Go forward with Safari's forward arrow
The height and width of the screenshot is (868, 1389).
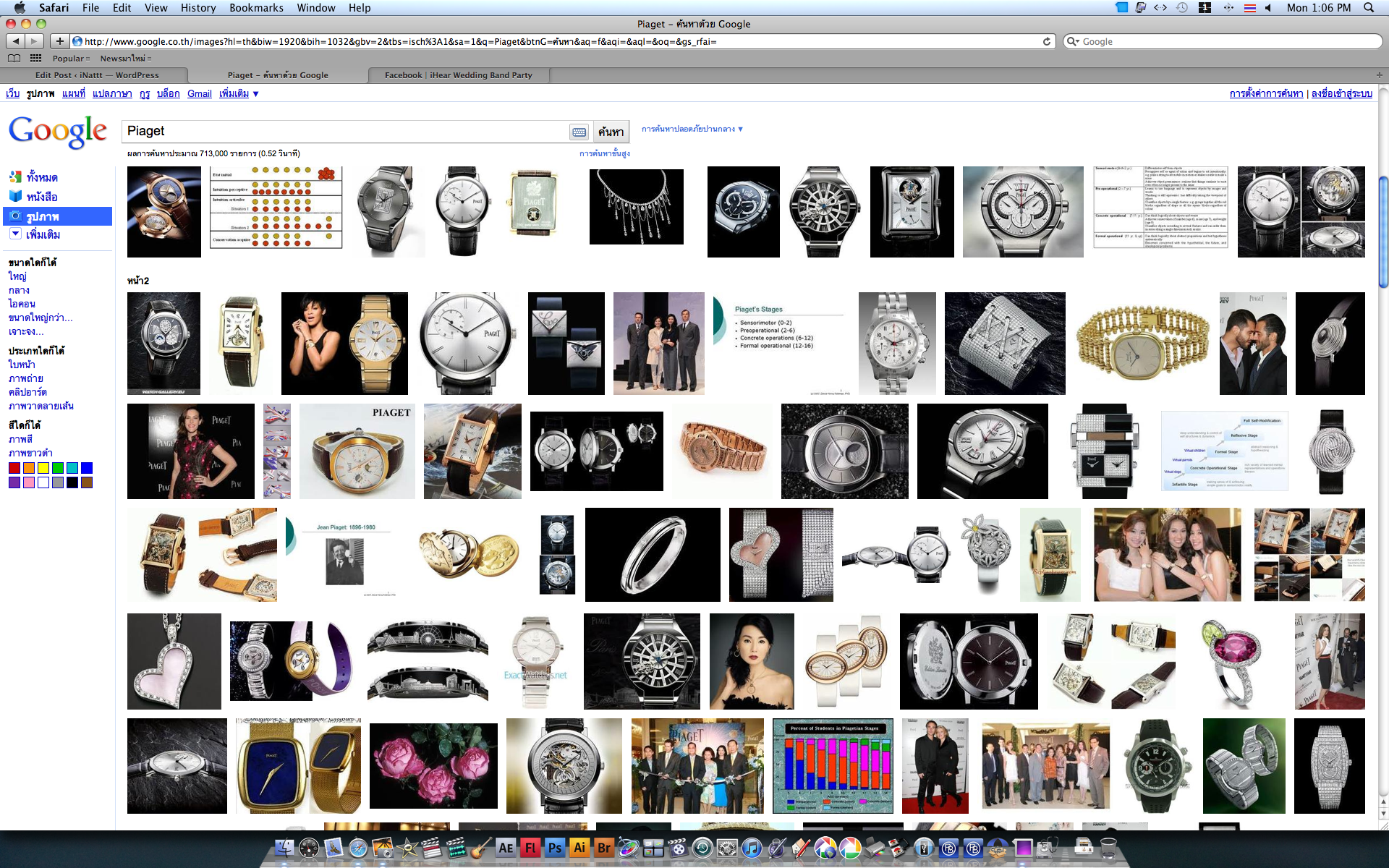coord(34,41)
